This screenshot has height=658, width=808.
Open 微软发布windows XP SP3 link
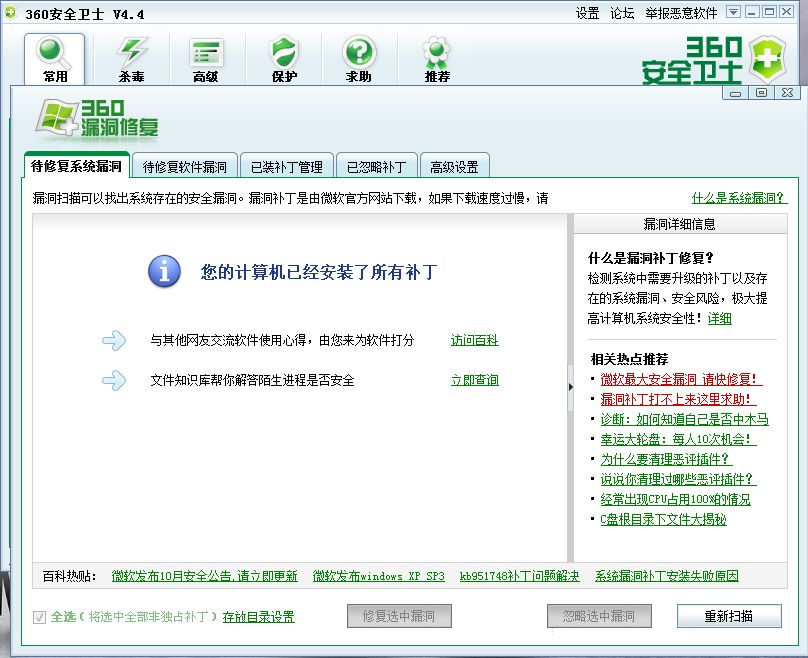click(378, 576)
